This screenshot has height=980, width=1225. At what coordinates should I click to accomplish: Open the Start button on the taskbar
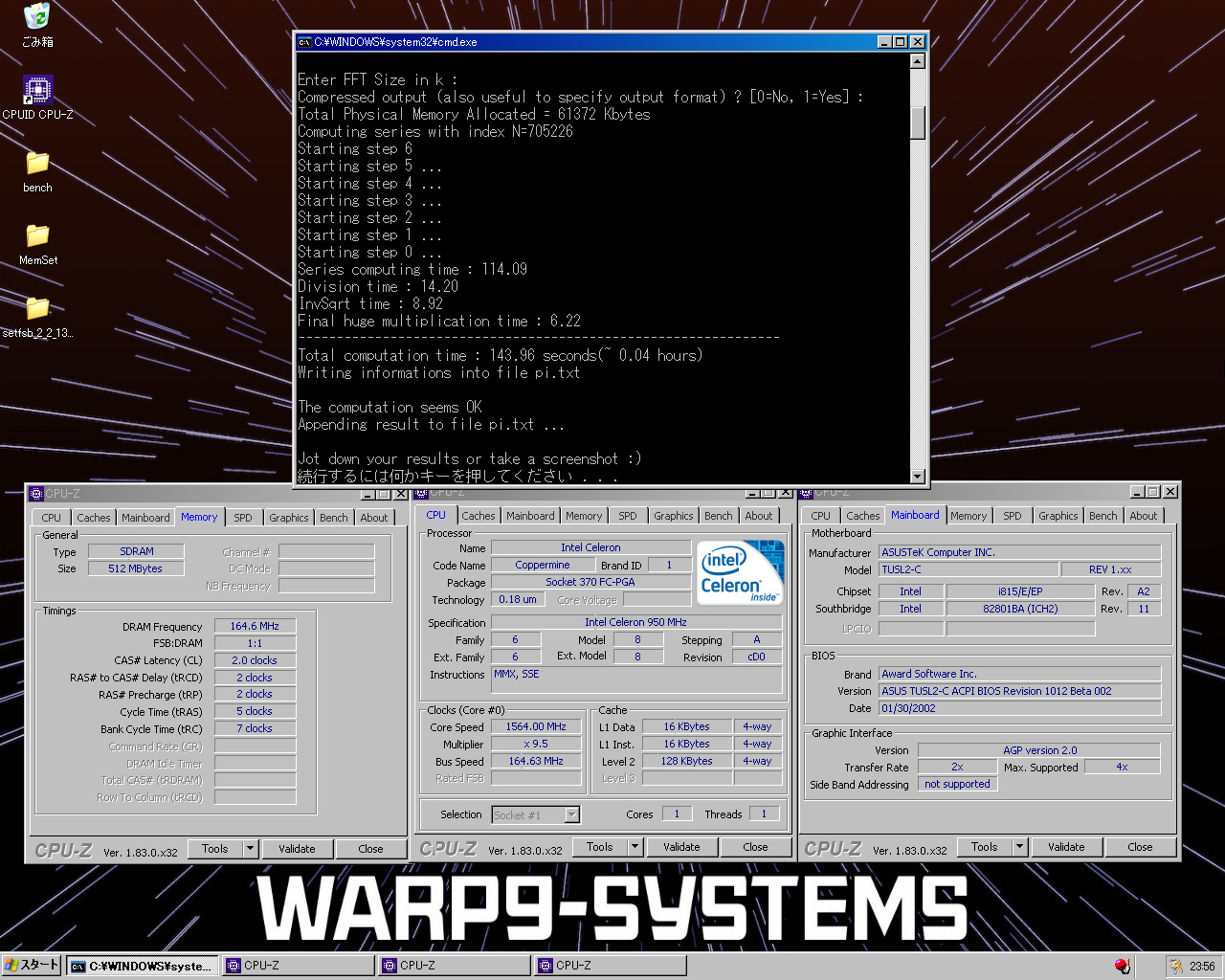pyautogui.click(x=32, y=966)
